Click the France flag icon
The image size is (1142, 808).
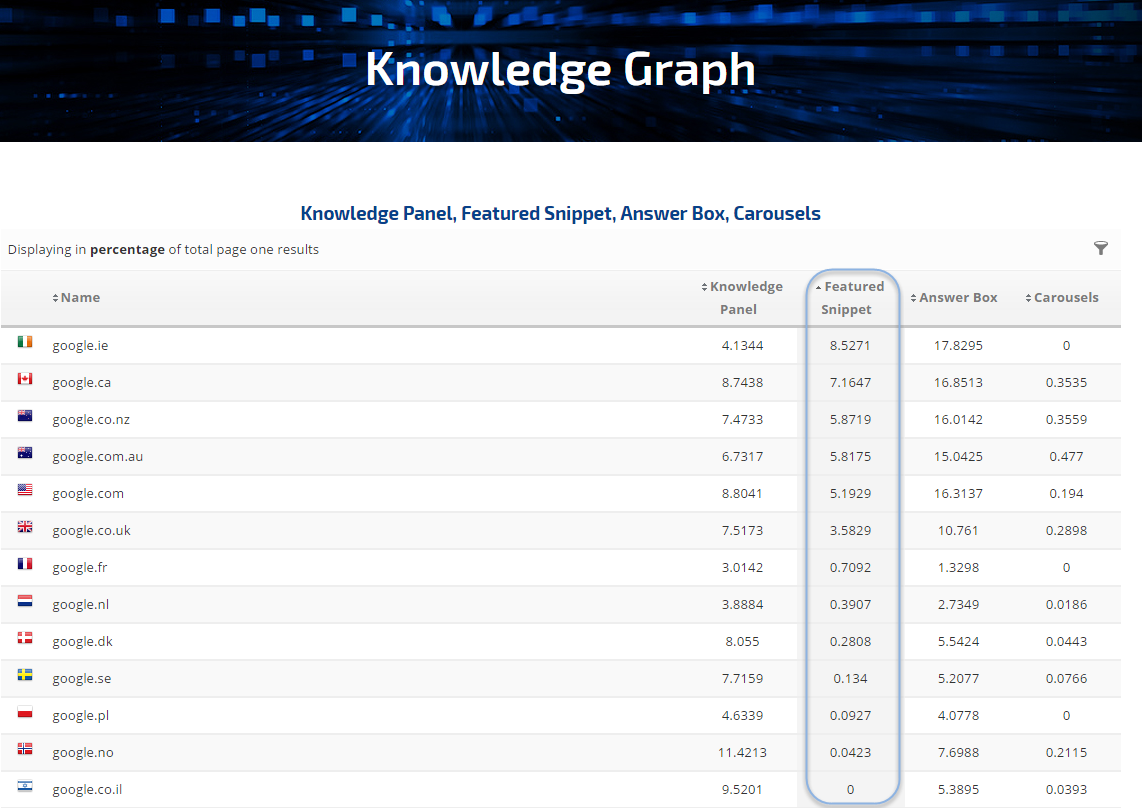coord(25,564)
